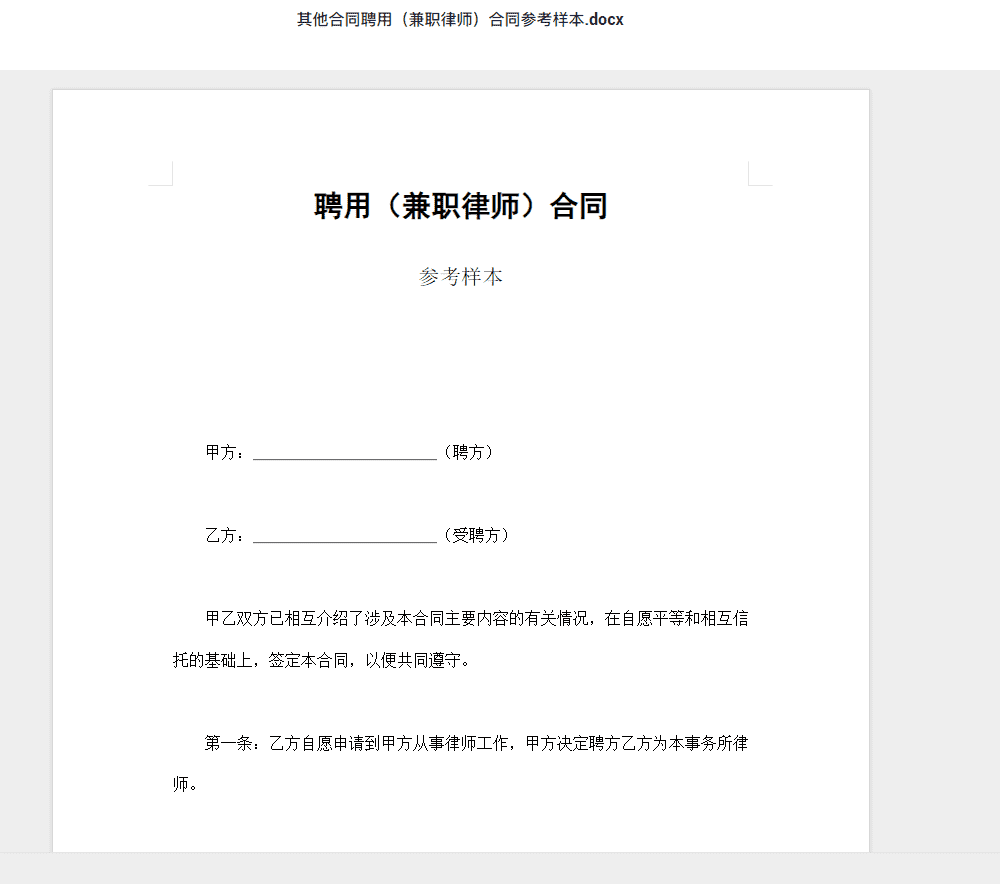Click the subtitle 参考样本

click(460, 277)
